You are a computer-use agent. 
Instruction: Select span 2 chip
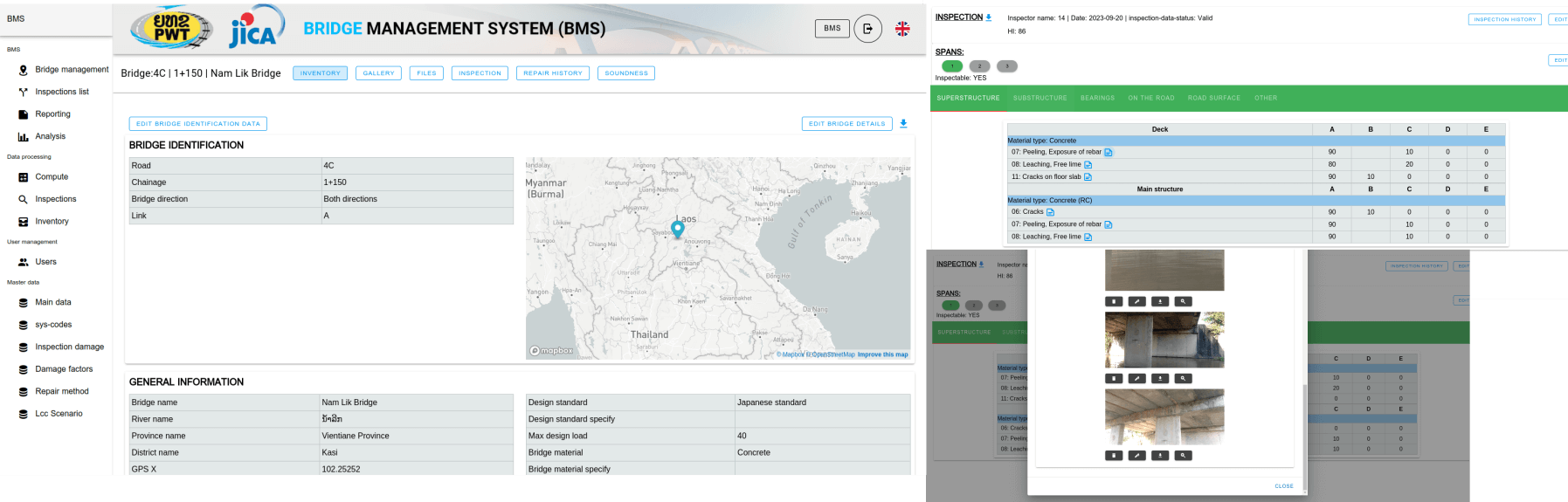tap(979, 66)
